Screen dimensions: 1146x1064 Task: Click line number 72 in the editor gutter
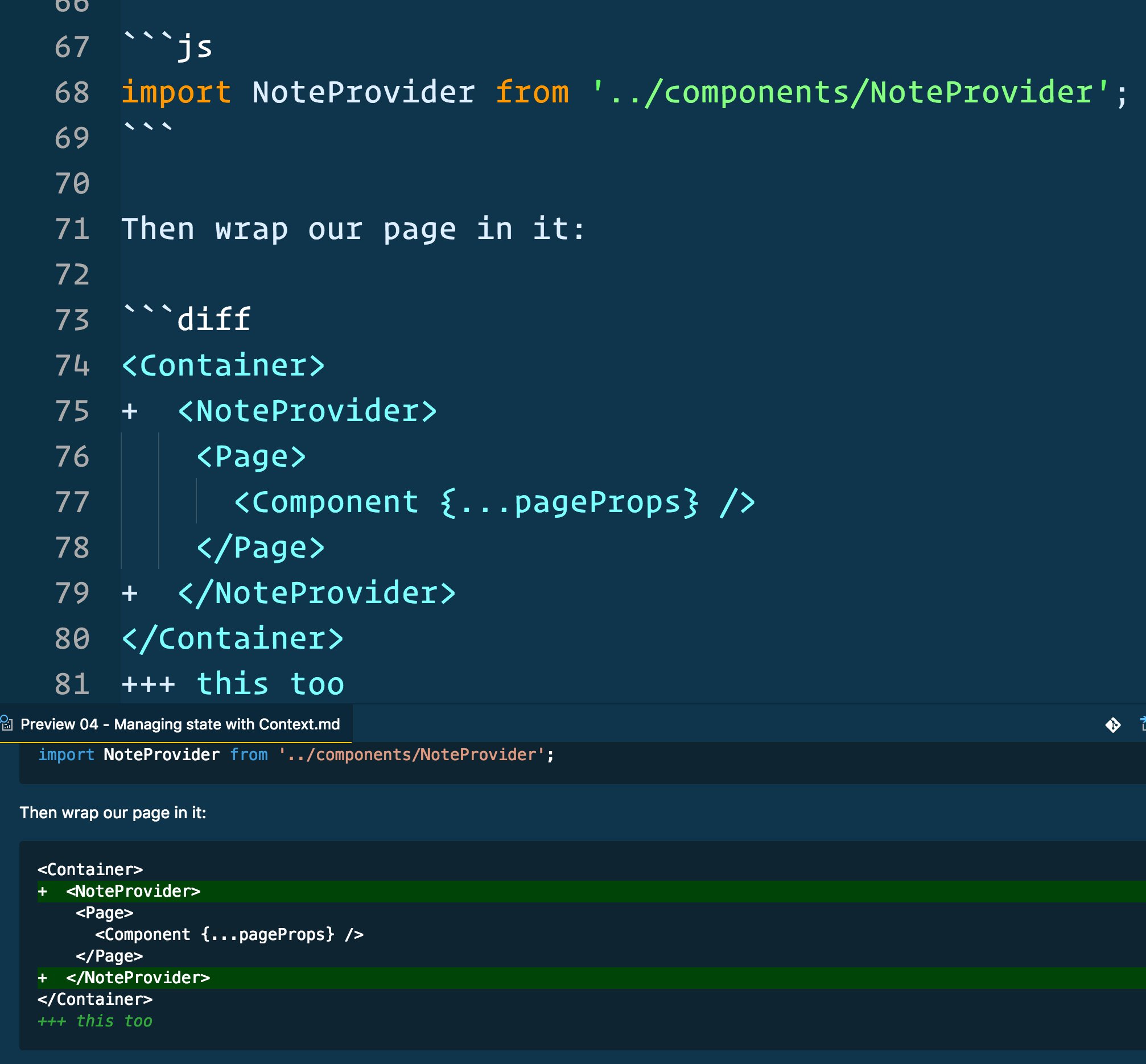point(72,274)
